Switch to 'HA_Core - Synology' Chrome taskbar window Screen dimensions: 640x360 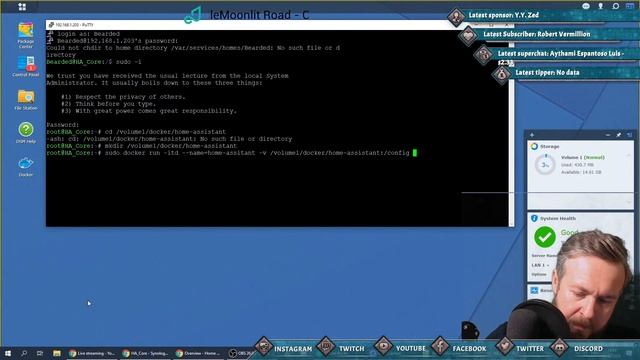click(x=145, y=353)
